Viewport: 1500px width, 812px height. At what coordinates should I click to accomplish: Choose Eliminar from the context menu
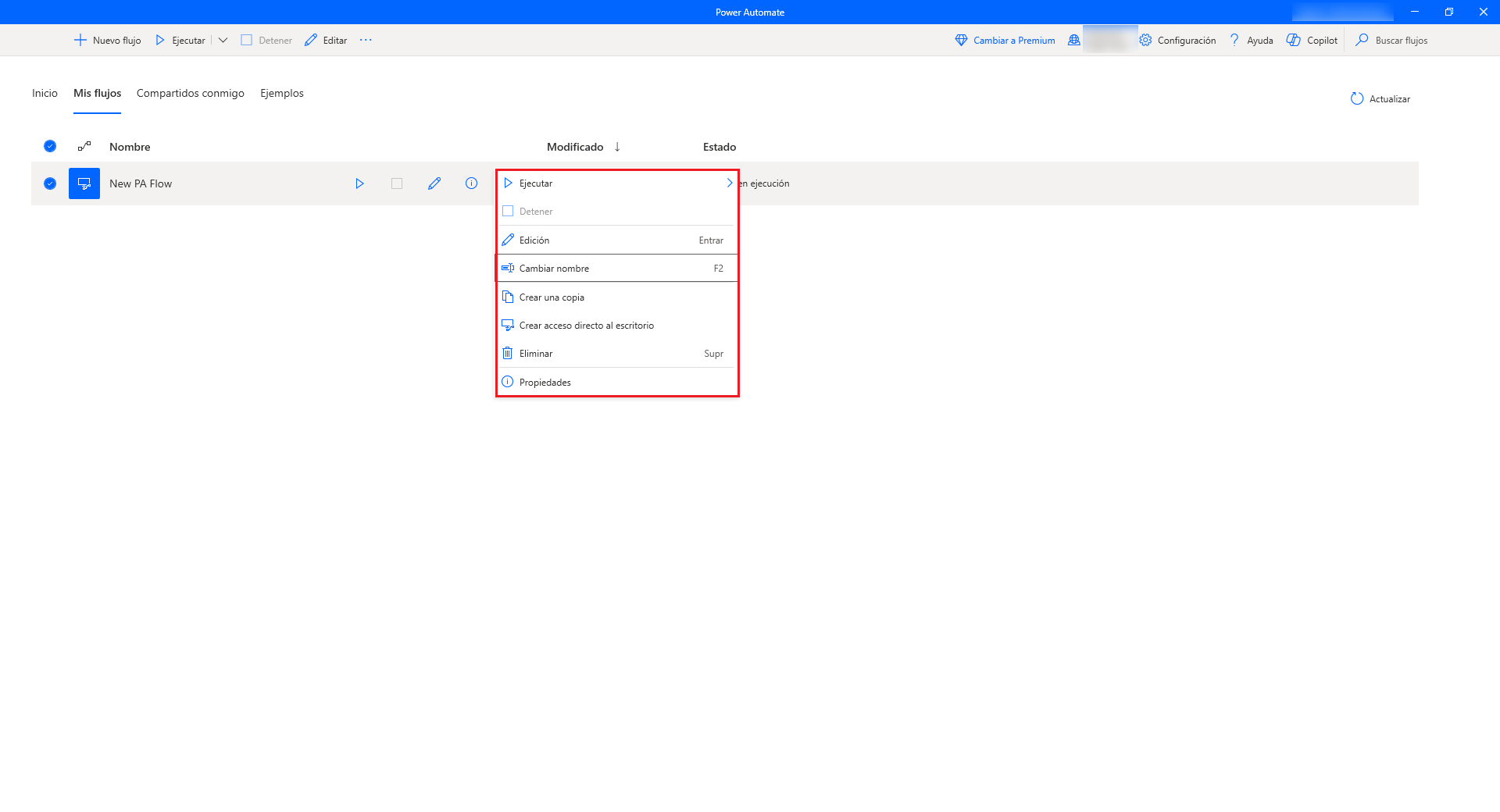point(617,354)
